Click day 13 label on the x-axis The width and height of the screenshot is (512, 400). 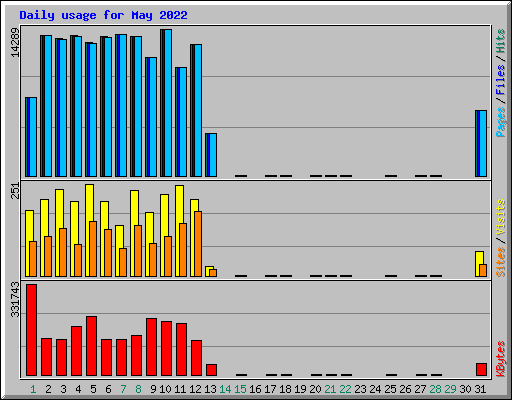coord(210,389)
